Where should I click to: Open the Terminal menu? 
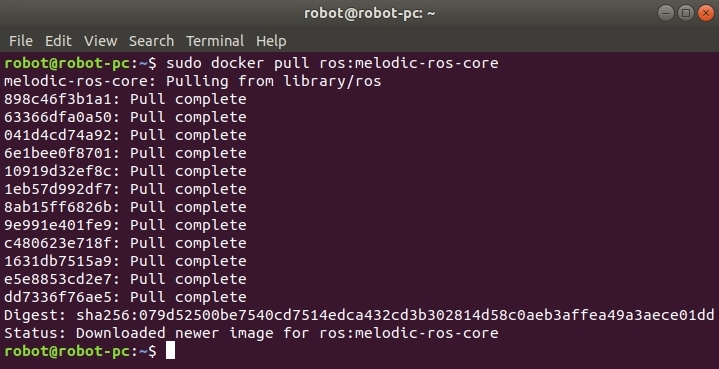(215, 41)
